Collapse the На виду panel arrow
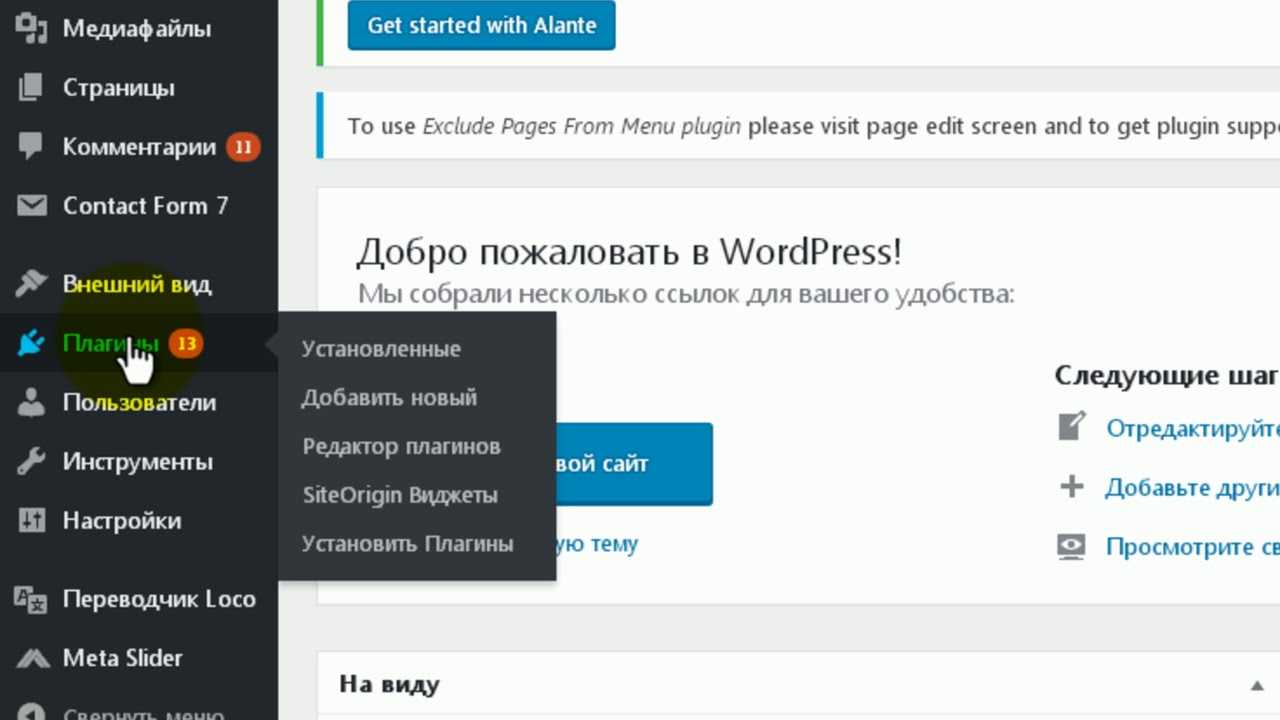 [1256, 686]
